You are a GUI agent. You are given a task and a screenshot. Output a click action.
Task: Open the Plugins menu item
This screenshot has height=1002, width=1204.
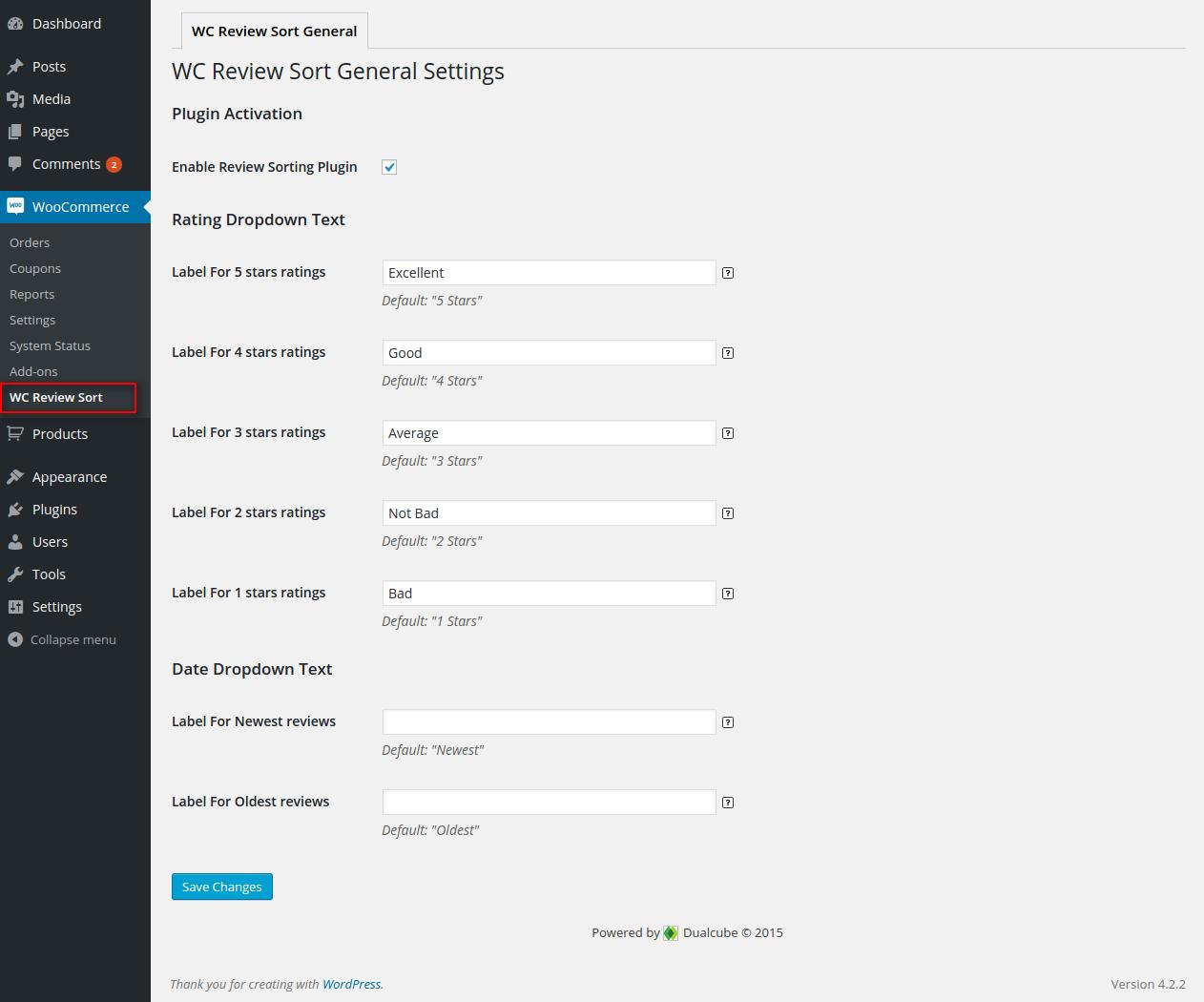[x=75, y=510]
